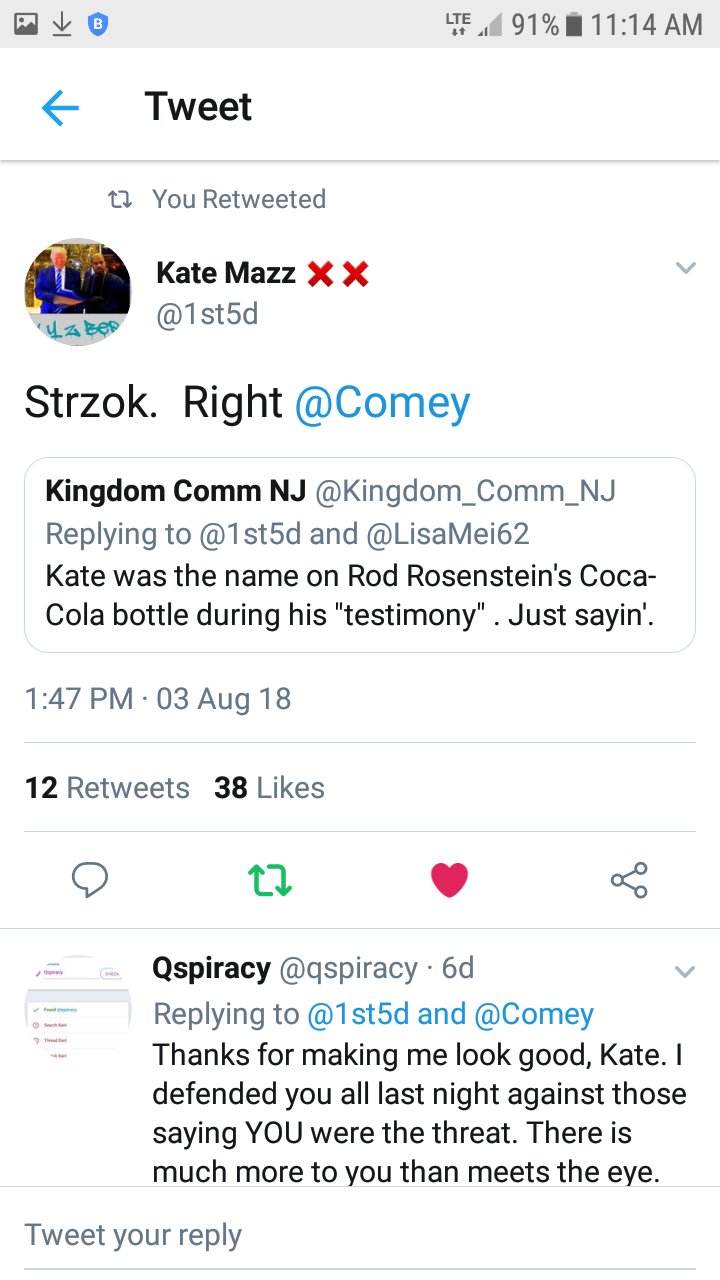View the 12 Retweets list
This screenshot has height=1280, width=720.
pyautogui.click(x=107, y=788)
